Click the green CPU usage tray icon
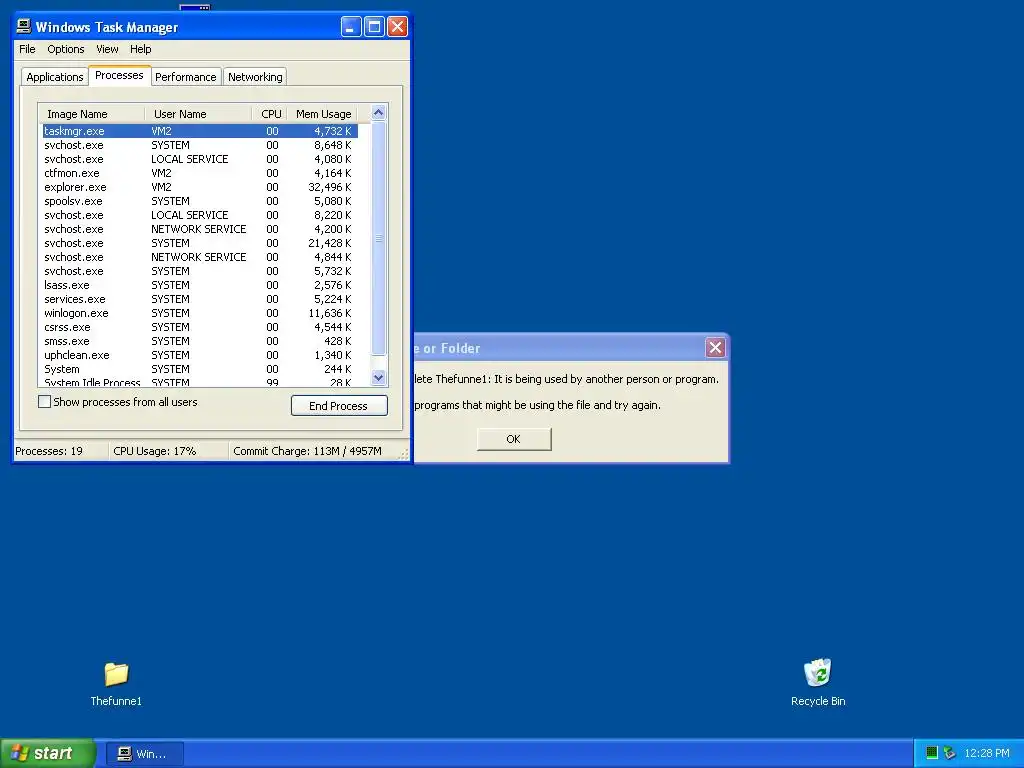This screenshot has height=768, width=1024. click(x=932, y=753)
